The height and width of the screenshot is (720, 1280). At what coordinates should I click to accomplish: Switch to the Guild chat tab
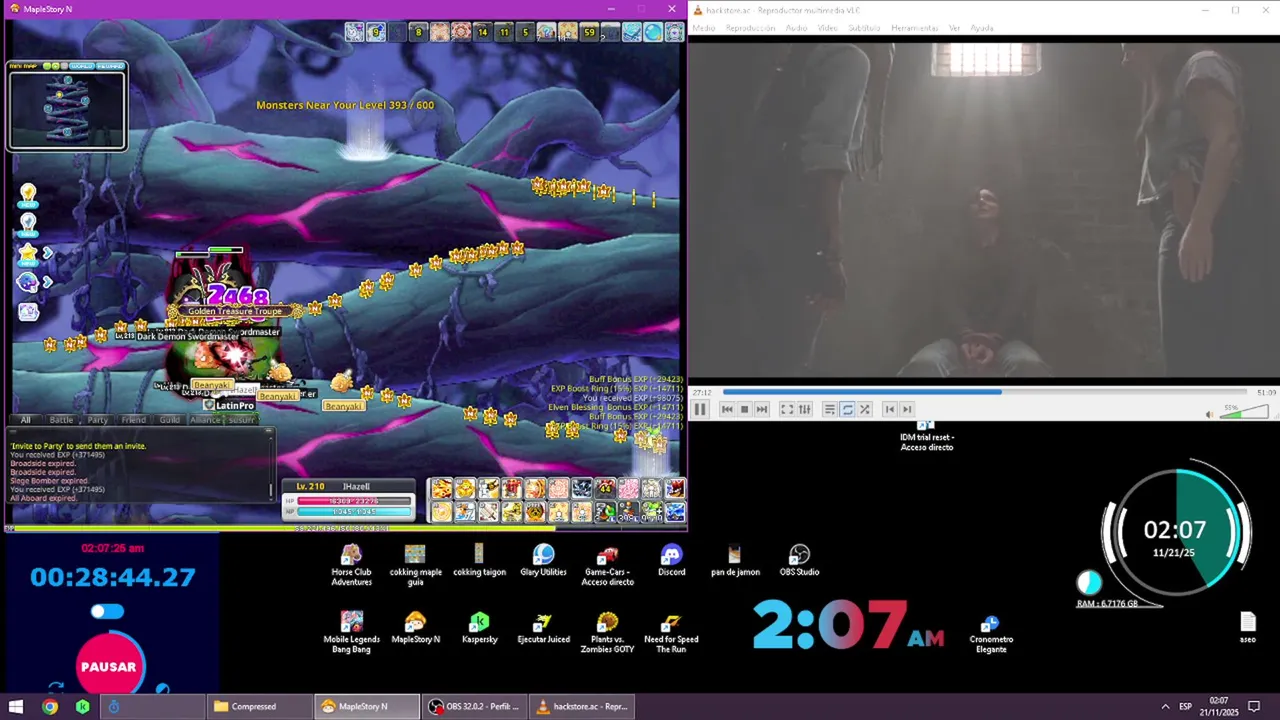tap(169, 420)
